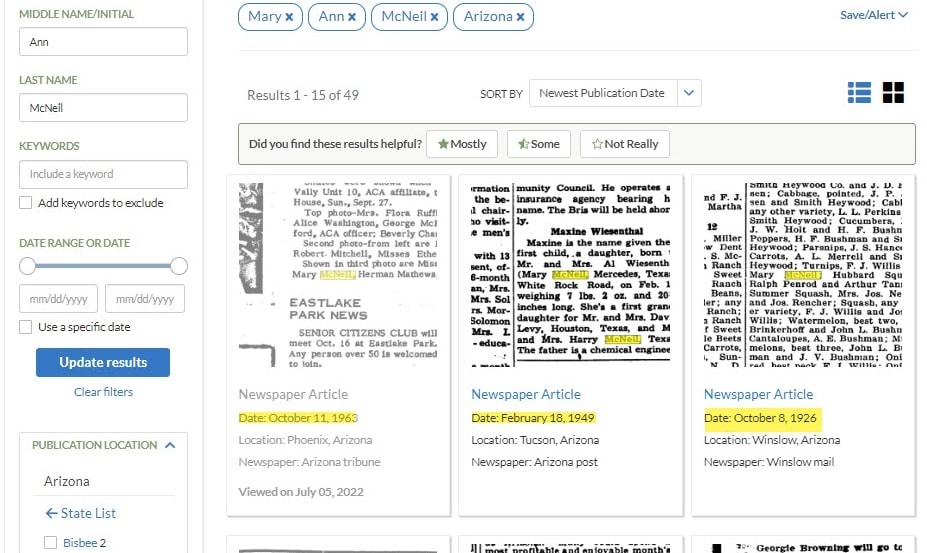Remove the McNeil filter tag
Viewport: 927px width, 553px height.
pos(435,17)
